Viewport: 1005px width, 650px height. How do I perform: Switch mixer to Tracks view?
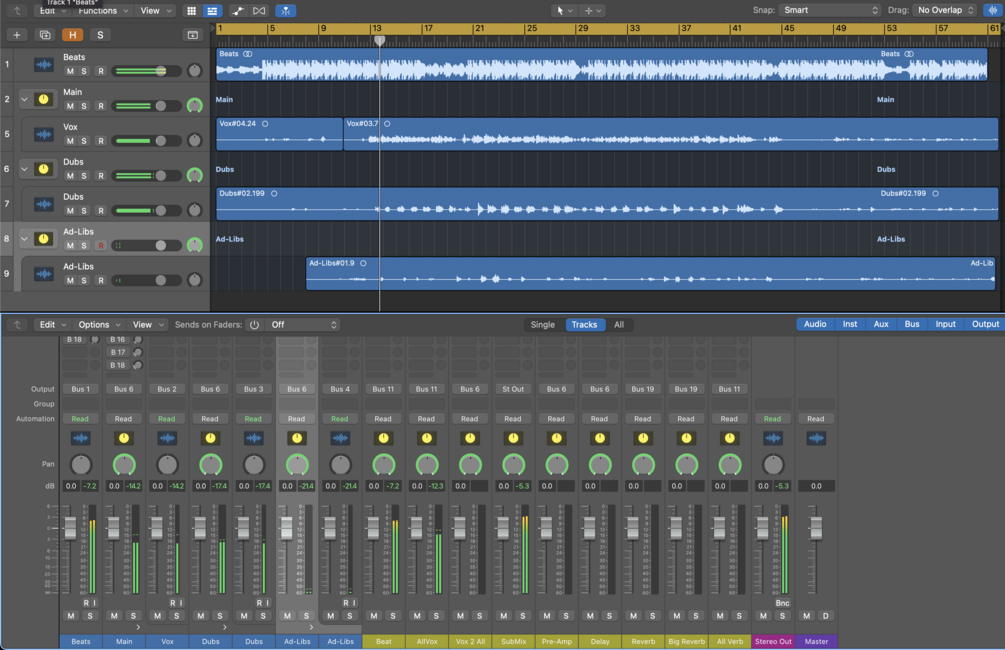(585, 324)
